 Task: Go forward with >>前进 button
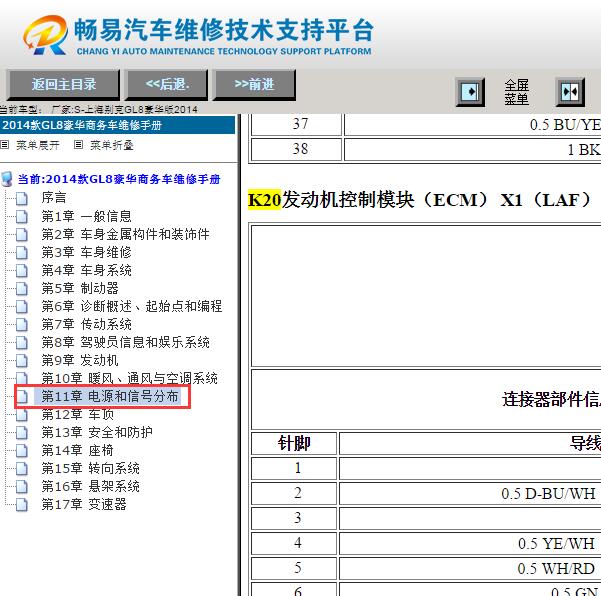[x=254, y=84]
